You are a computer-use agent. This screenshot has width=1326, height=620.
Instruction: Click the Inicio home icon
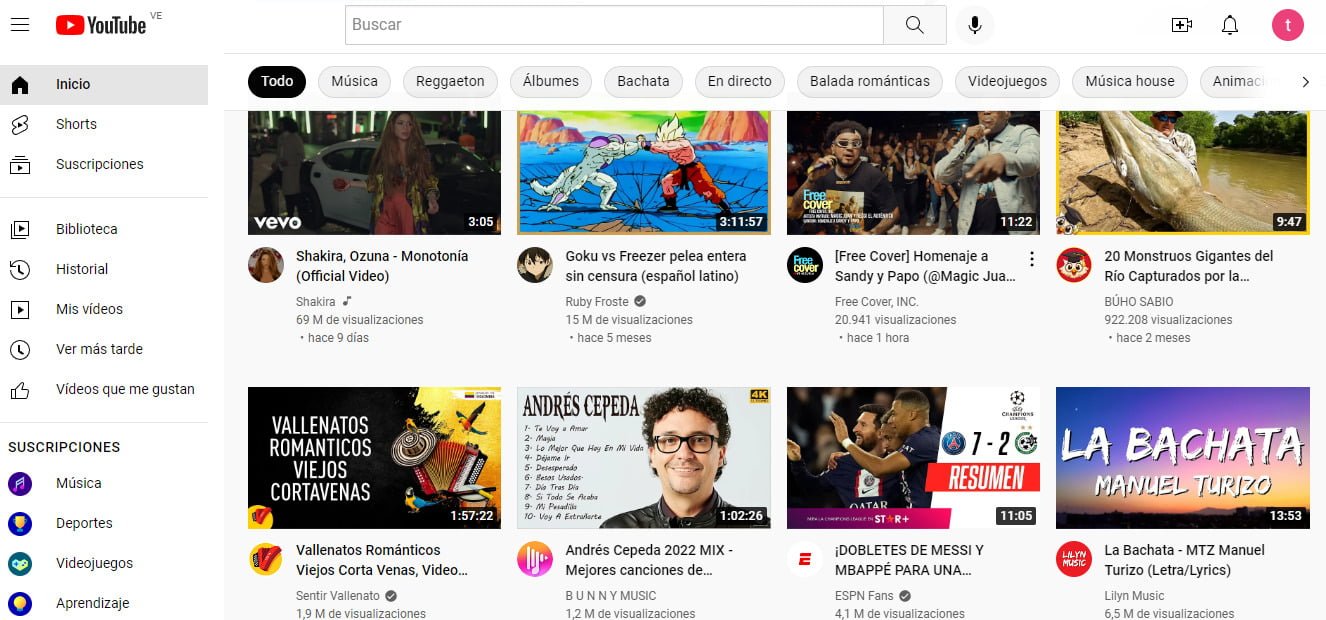coord(20,85)
